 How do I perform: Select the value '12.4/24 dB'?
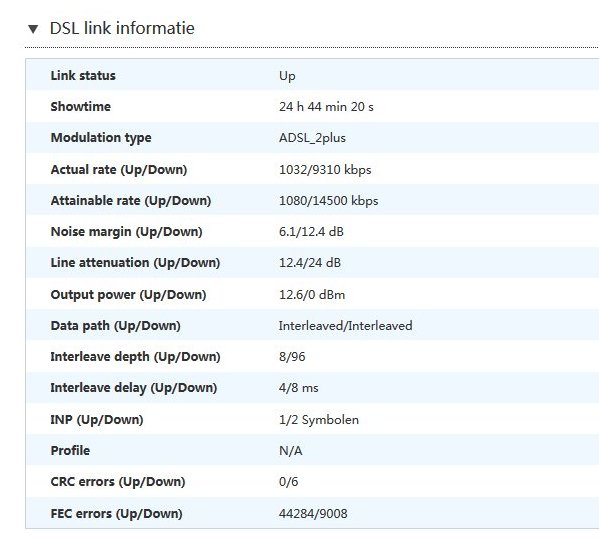point(310,262)
